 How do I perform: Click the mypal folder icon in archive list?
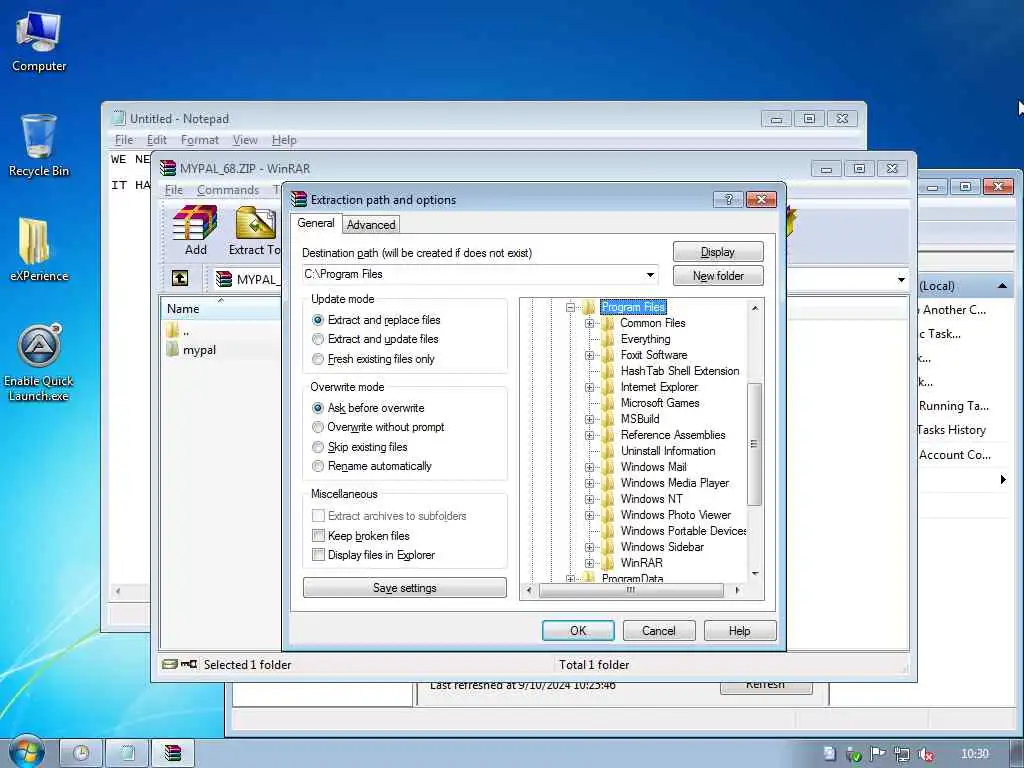click(x=172, y=349)
